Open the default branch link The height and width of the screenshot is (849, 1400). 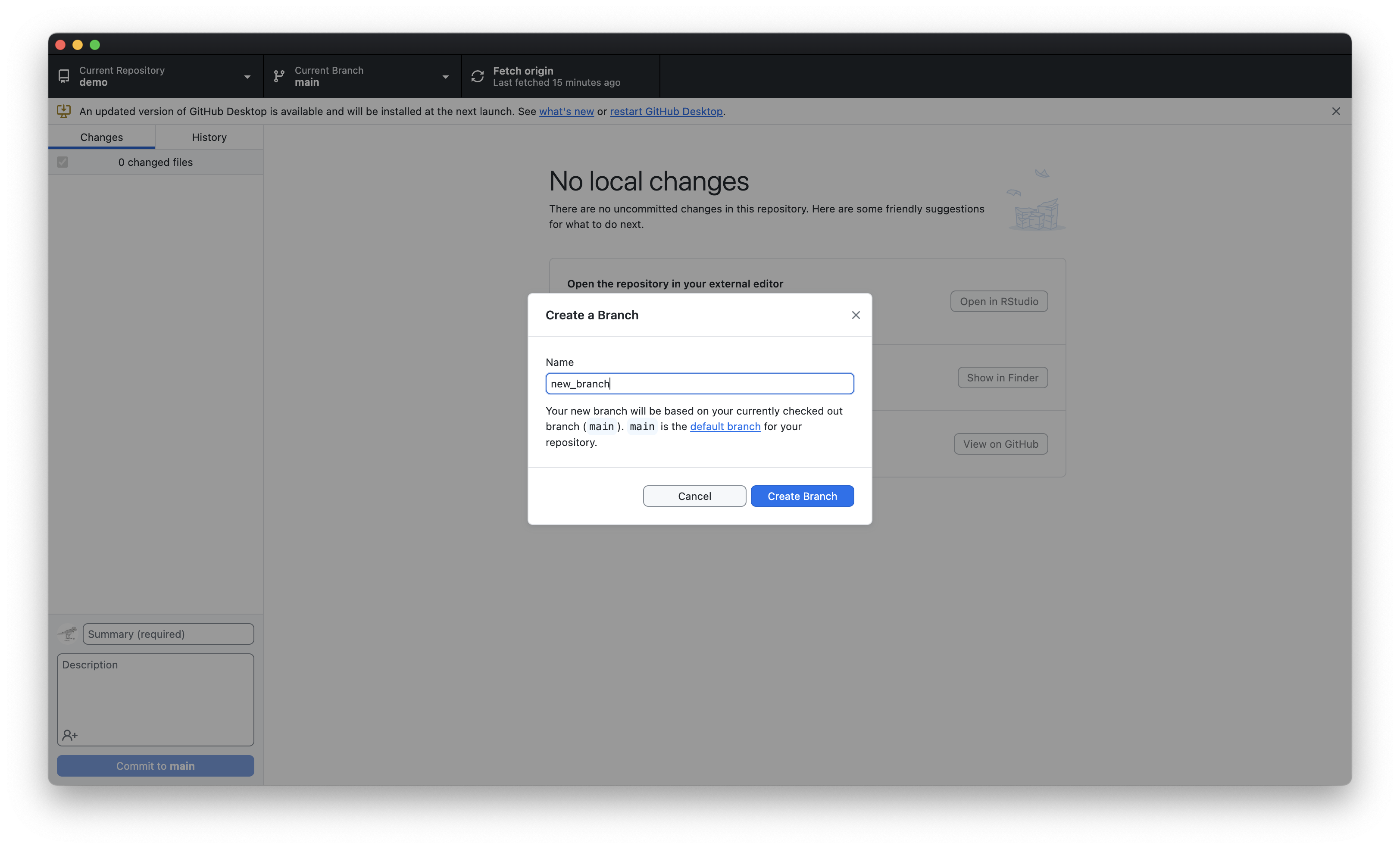tap(725, 426)
